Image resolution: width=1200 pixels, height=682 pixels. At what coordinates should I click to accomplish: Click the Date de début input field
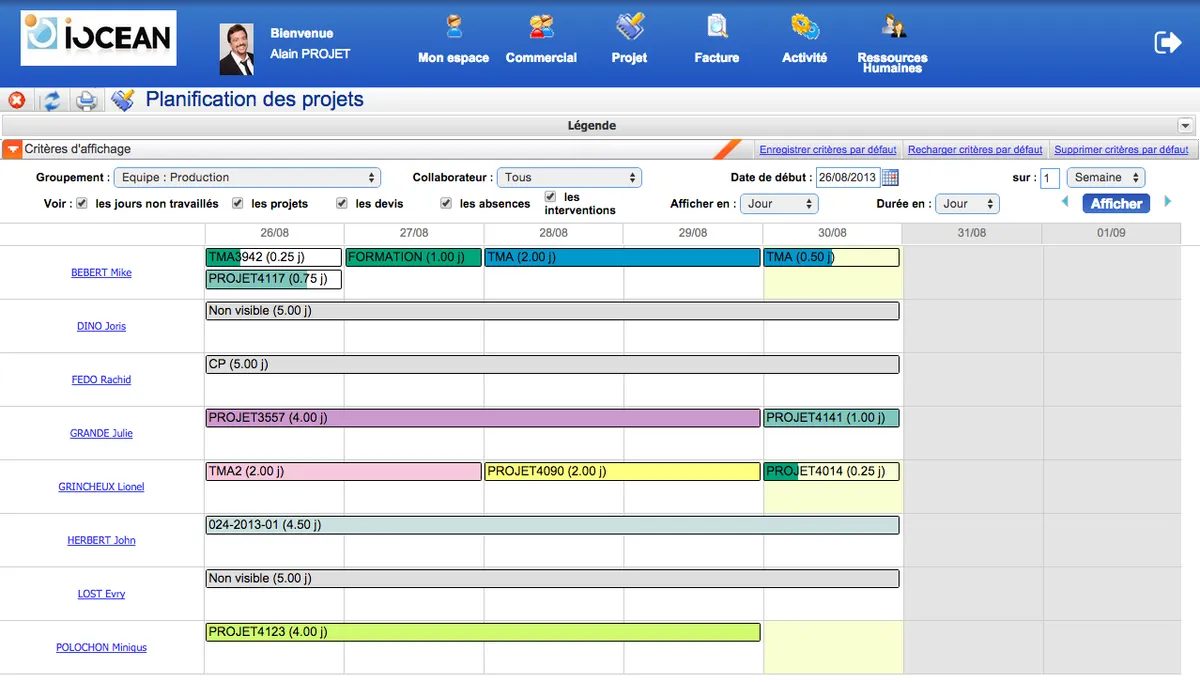click(847, 178)
